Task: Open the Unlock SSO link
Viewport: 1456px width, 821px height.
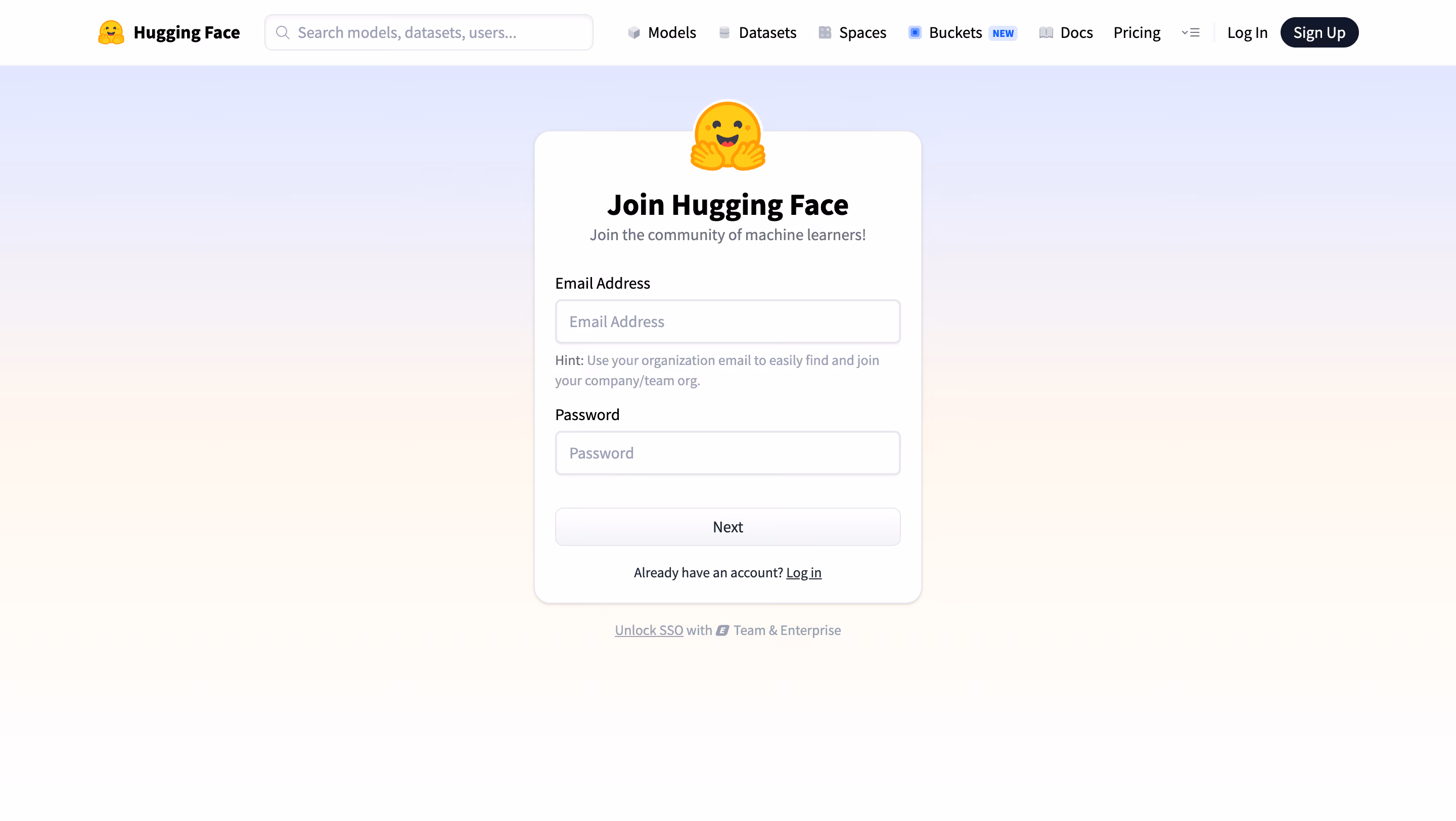Action: 649,630
